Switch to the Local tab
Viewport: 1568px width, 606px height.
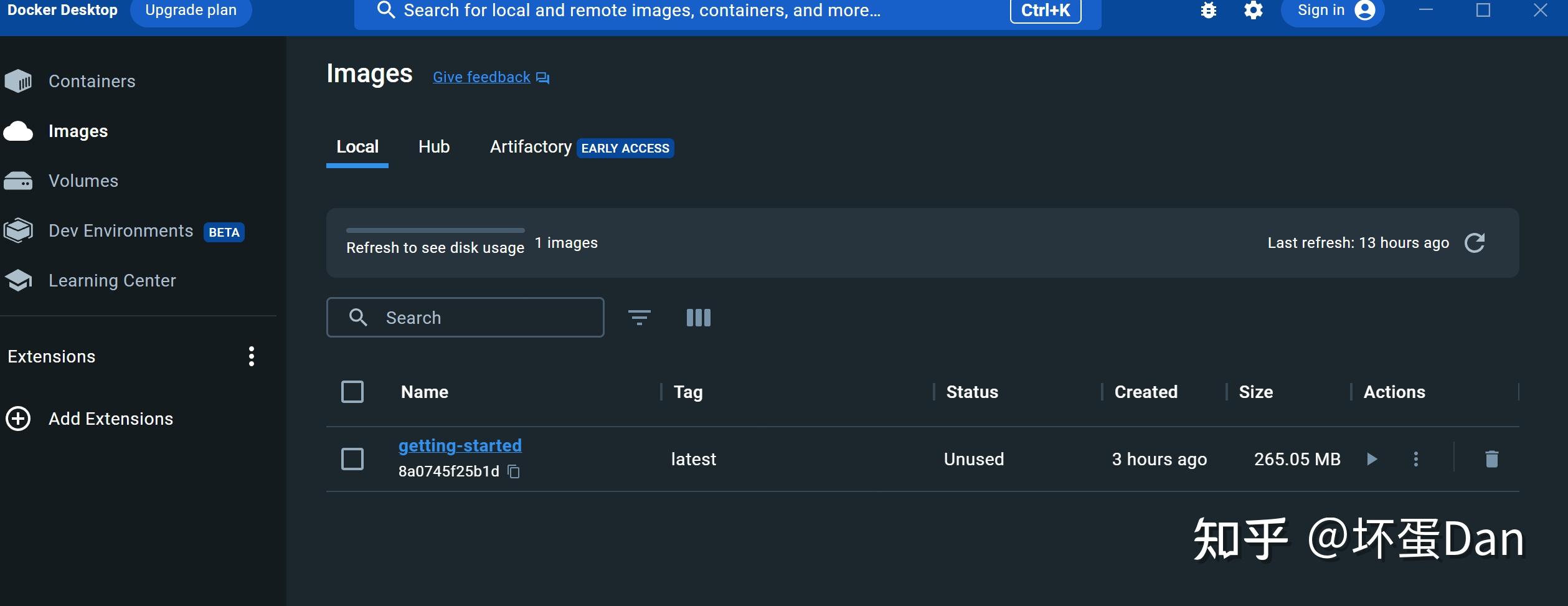[357, 147]
